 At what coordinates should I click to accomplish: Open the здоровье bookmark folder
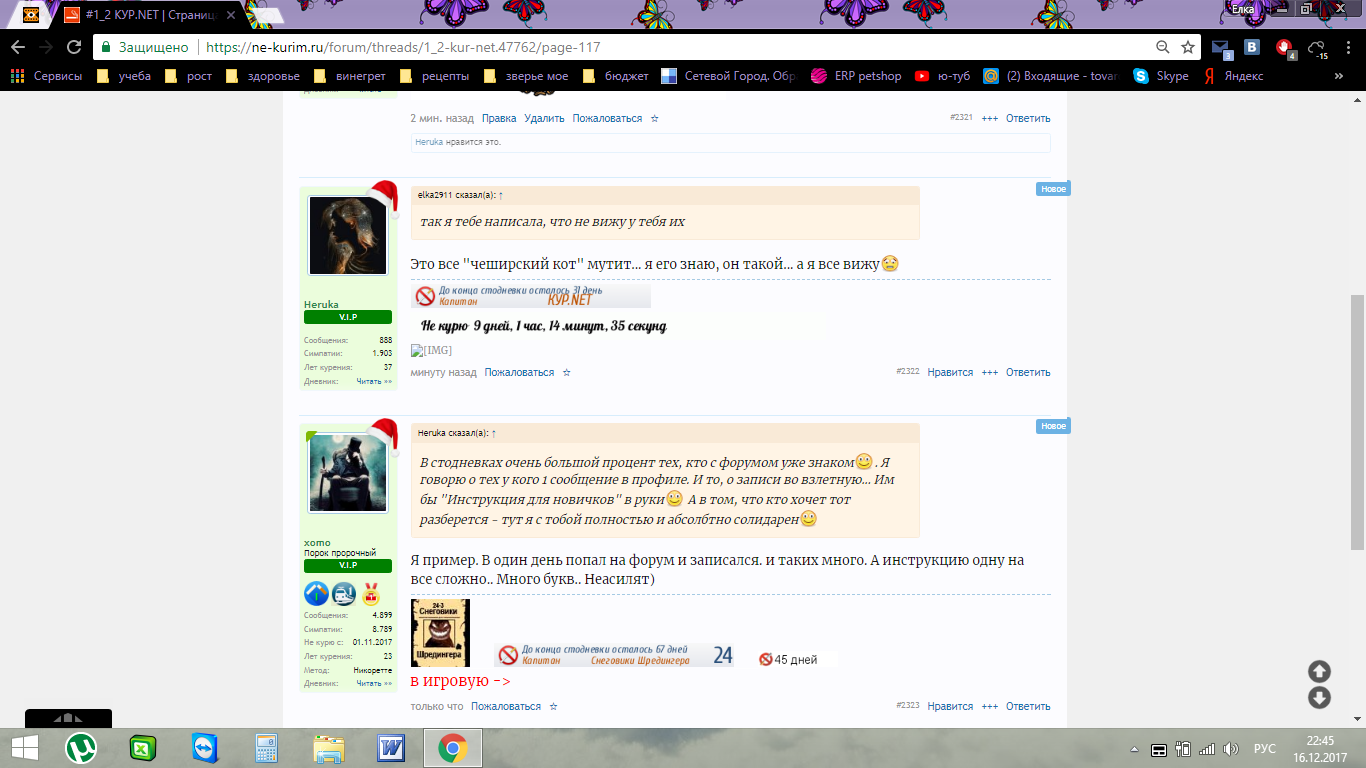point(263,76)
